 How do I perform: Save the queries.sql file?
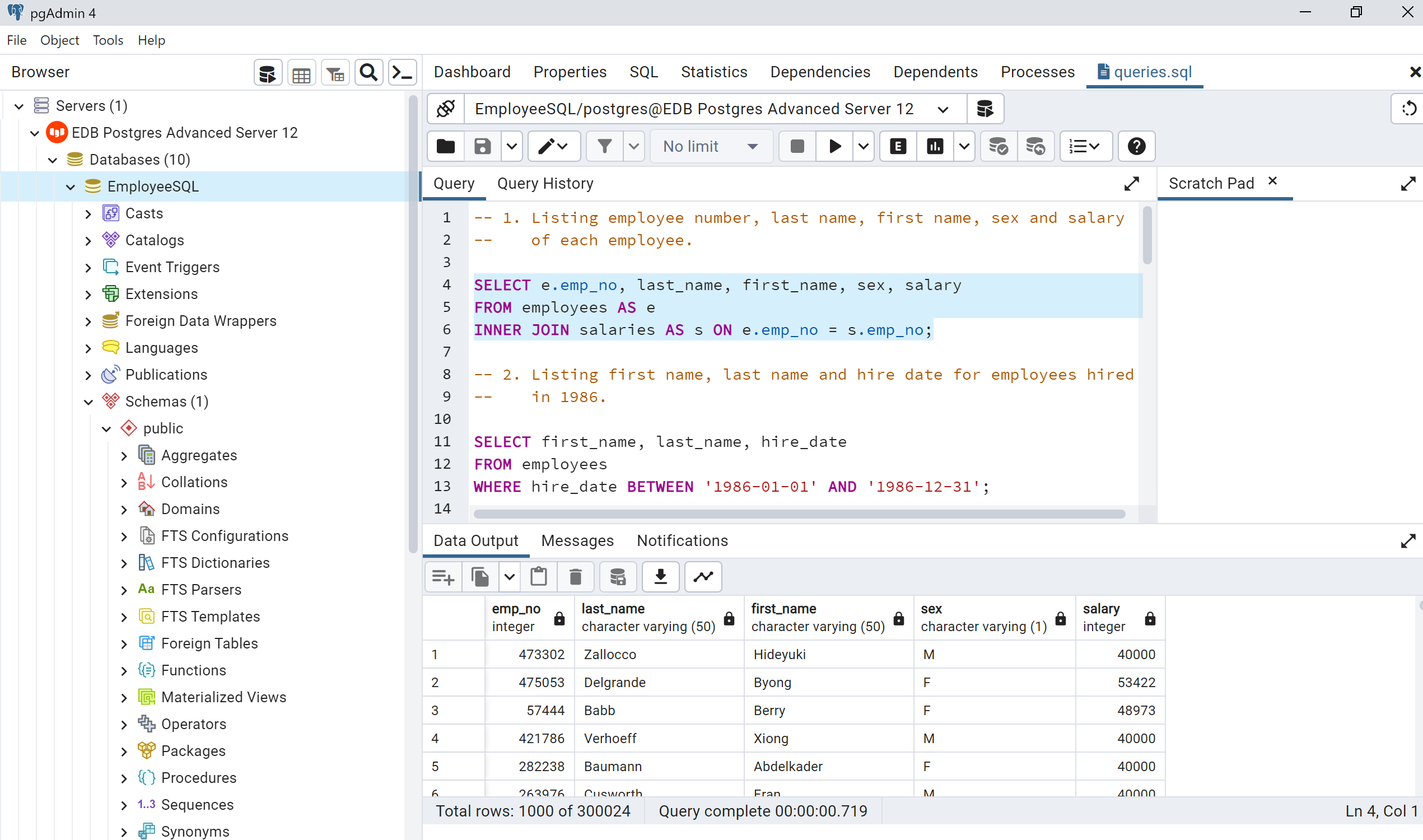click(482, 146)
